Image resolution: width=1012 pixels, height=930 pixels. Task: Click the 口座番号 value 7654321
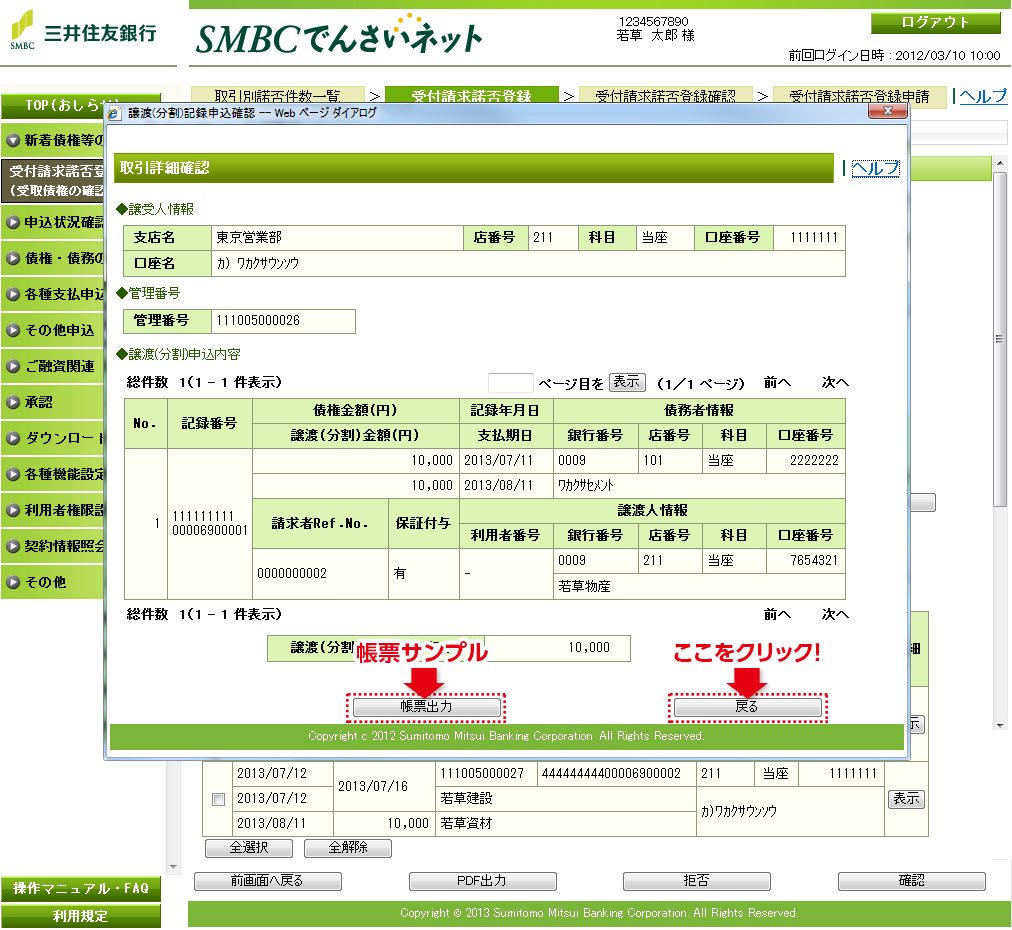815,560
